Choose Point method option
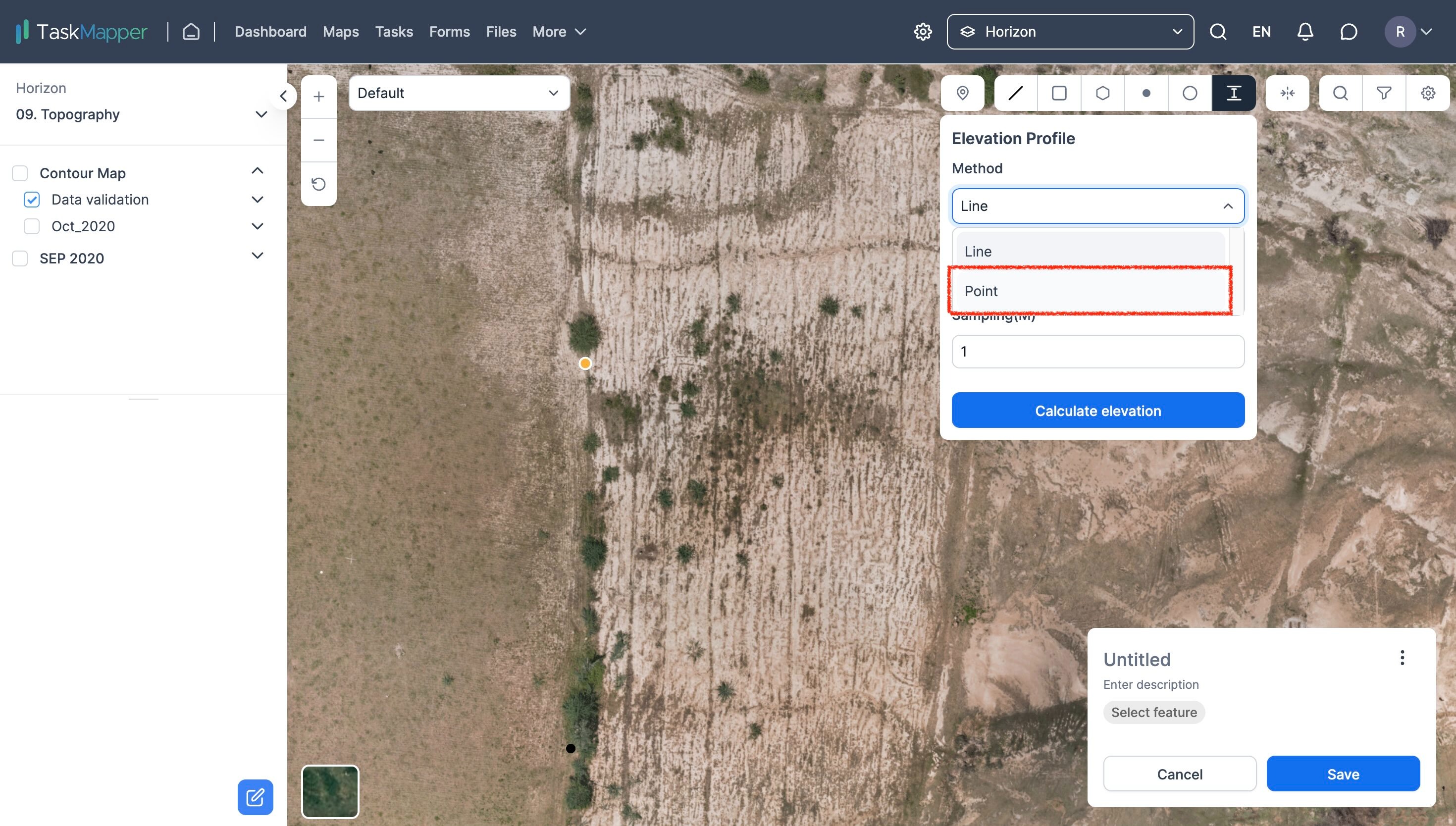The width and height of the screenshot is (1456, 826). (x=1090, y=291)
